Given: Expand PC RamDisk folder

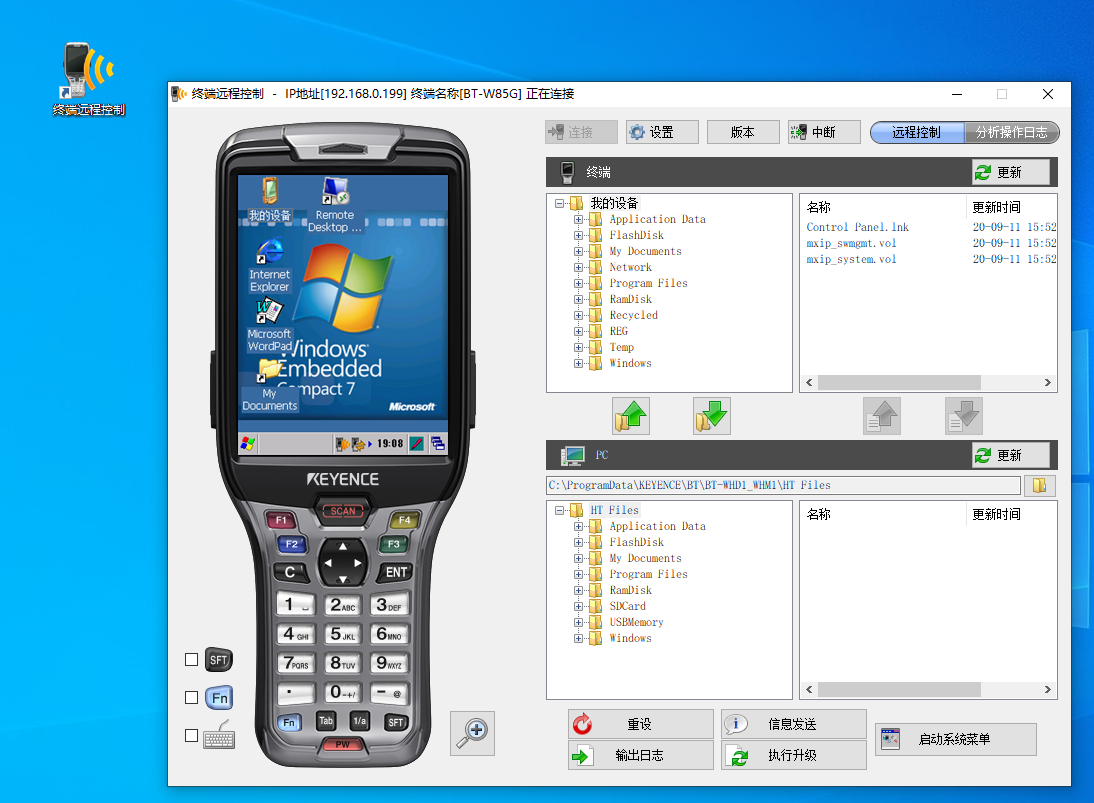Looking at the screenshot, I should pyautogui.click(x=578, y=590).
